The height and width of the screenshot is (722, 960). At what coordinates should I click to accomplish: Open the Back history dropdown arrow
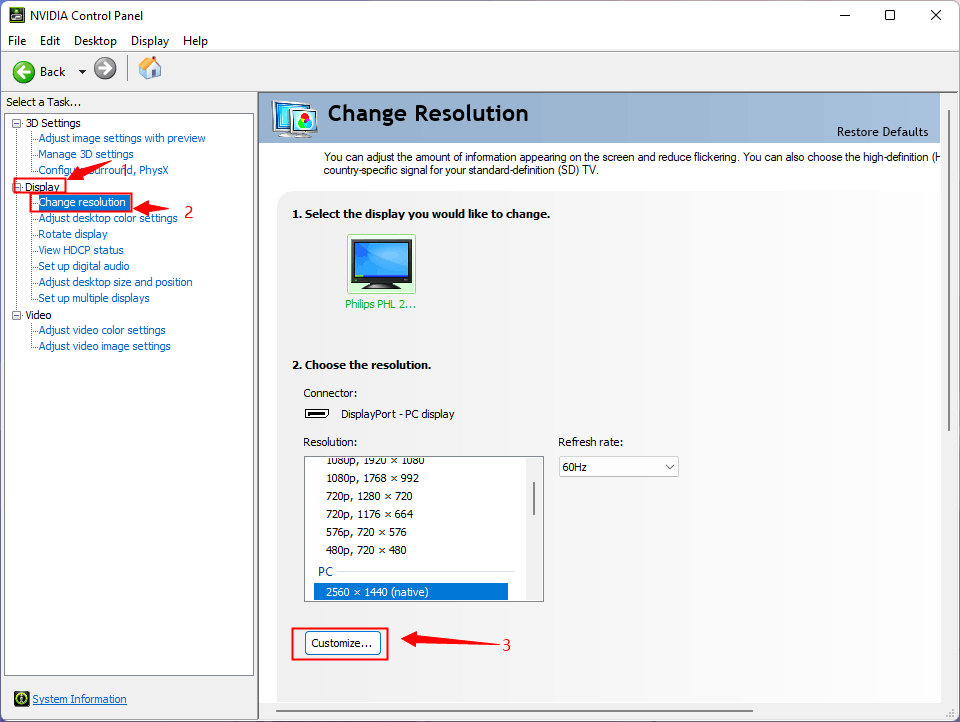coord(82,72)
